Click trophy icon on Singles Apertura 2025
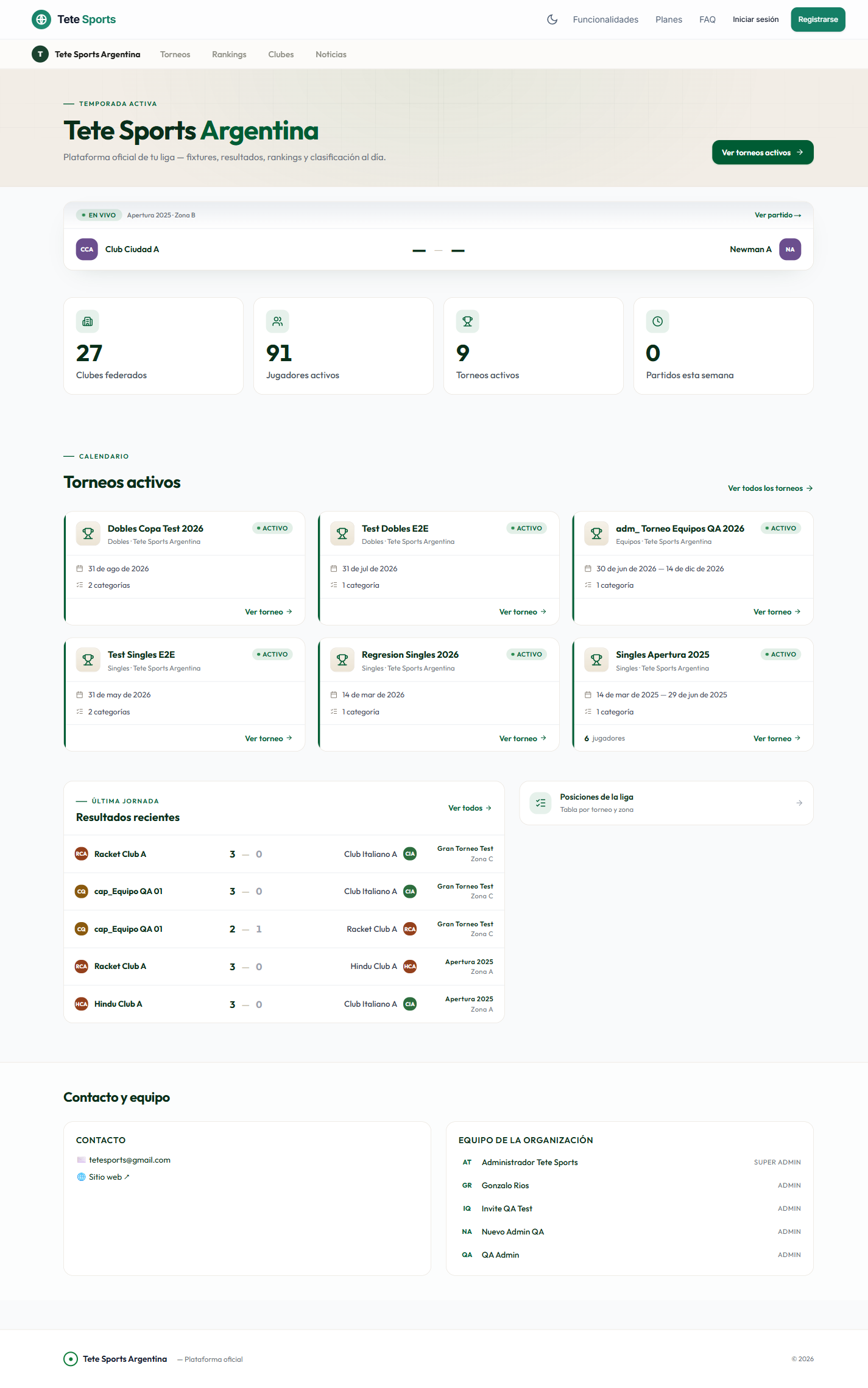This screenshot has width=868, height=1388. (x=596, y=660)
